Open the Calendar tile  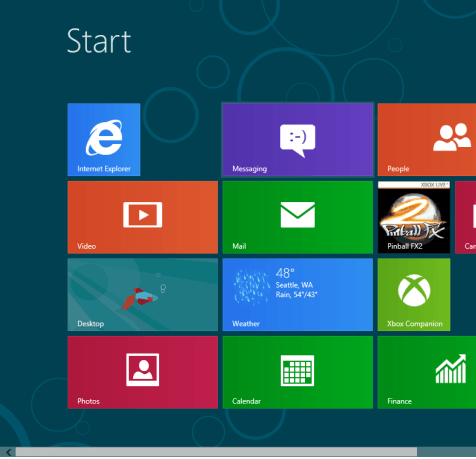pyautogui.click(x=297, y=372)
